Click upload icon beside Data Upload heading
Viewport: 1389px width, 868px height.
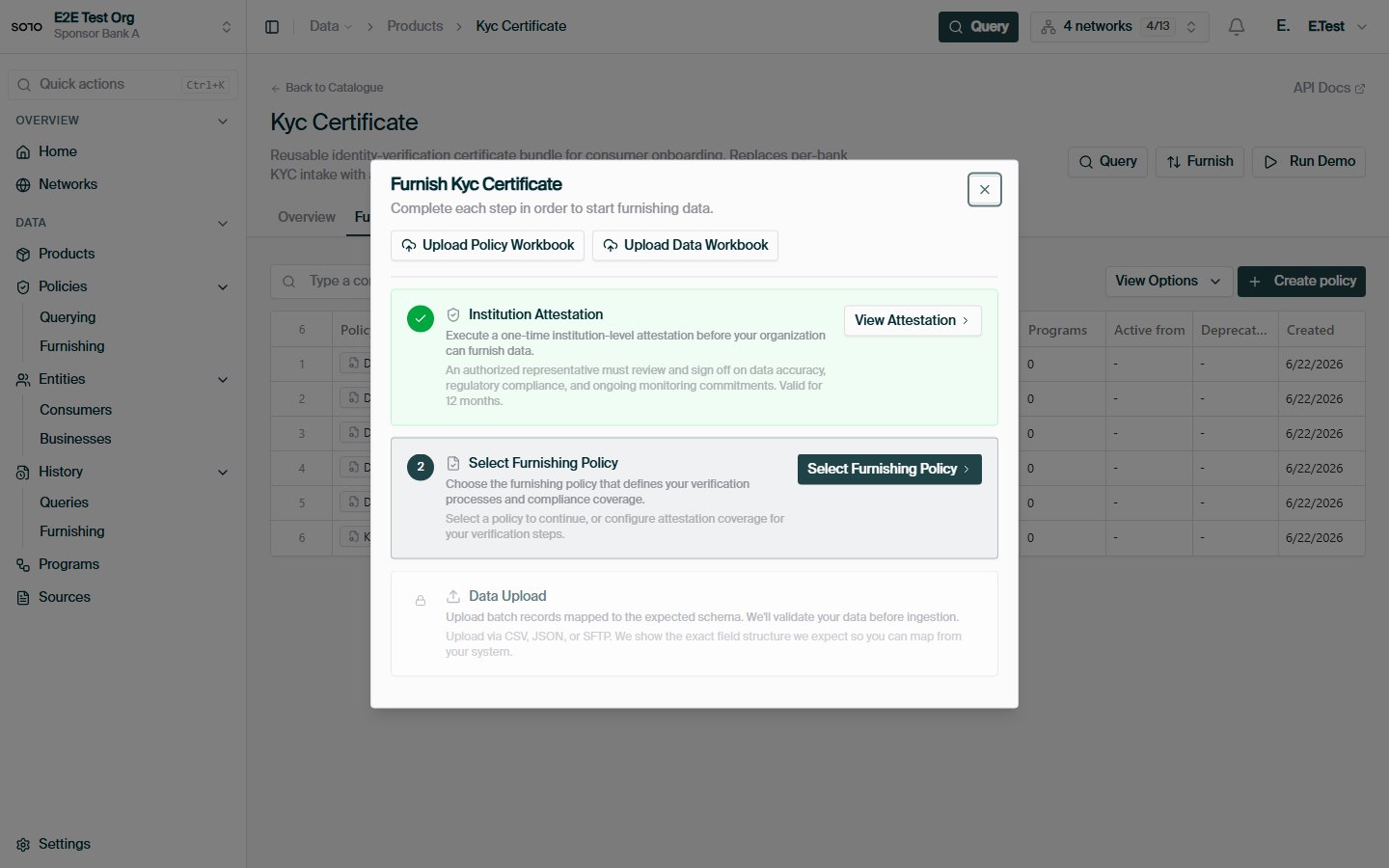click(x=453, y=596)
